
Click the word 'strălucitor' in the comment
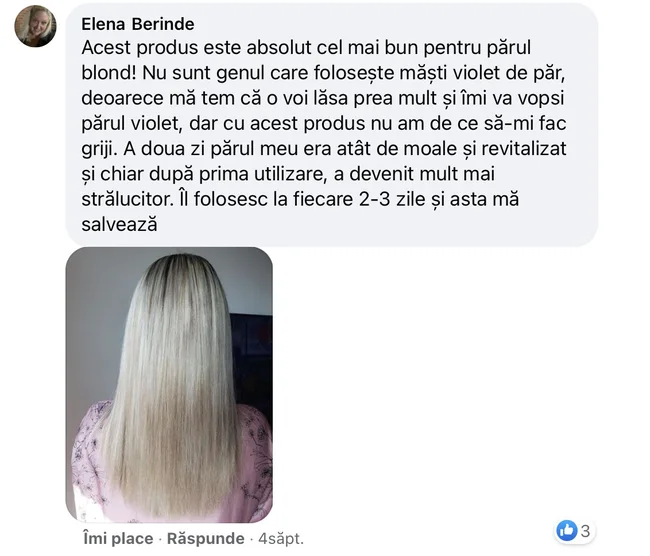pos(126,199)
